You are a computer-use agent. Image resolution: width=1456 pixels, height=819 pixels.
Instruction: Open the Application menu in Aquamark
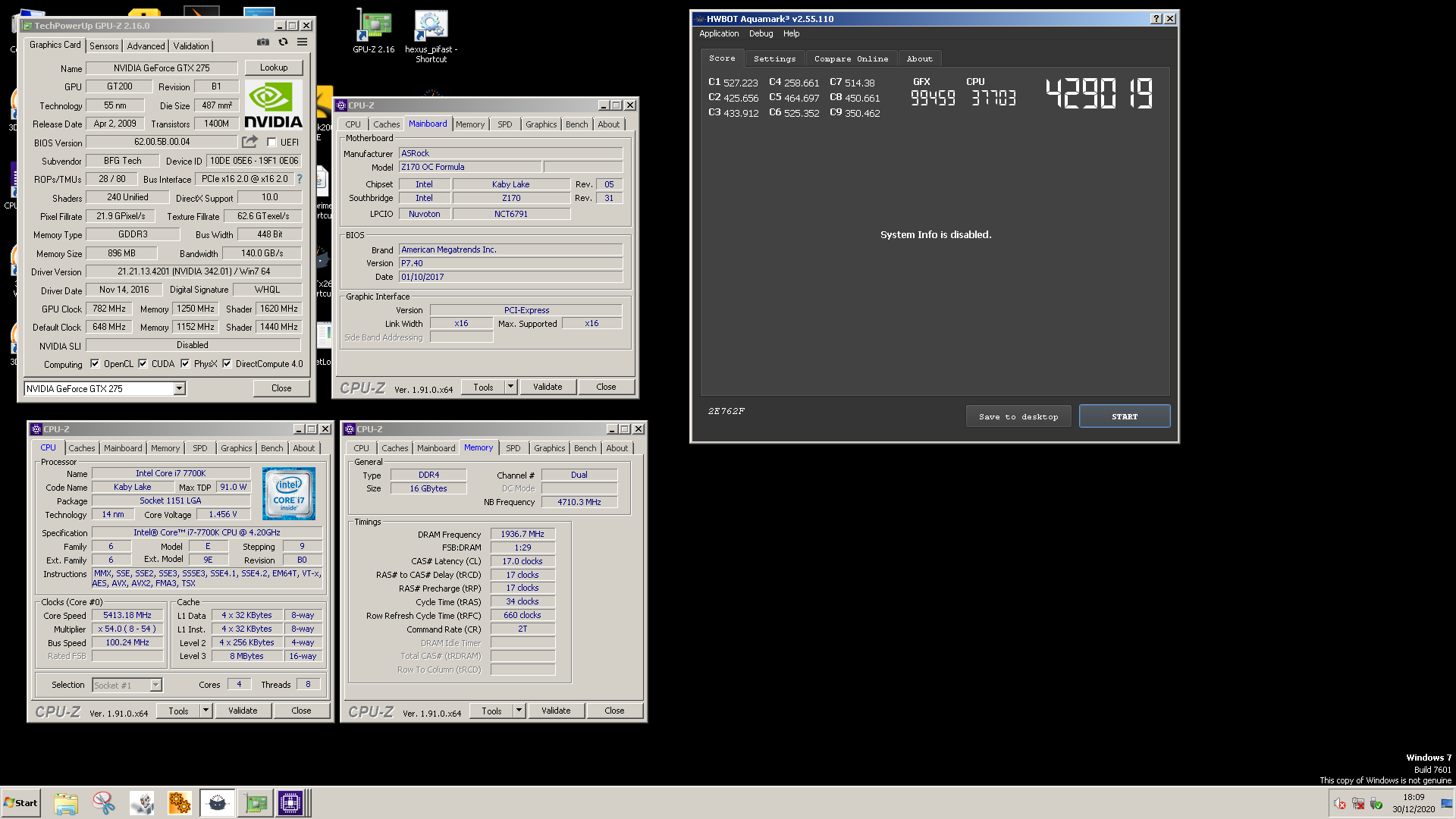tap(719, 33)
